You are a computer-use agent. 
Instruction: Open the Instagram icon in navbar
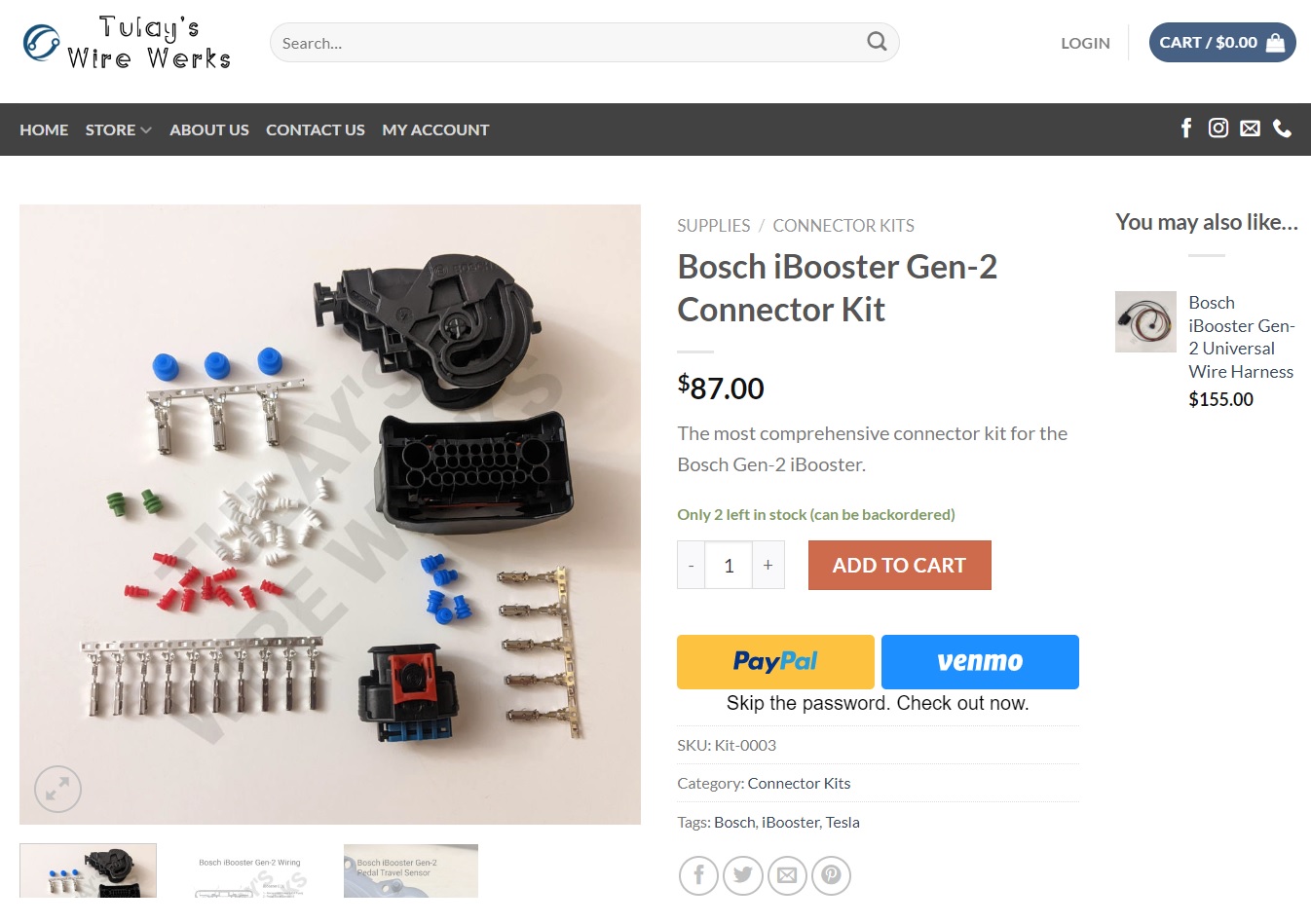(1218, 129)
